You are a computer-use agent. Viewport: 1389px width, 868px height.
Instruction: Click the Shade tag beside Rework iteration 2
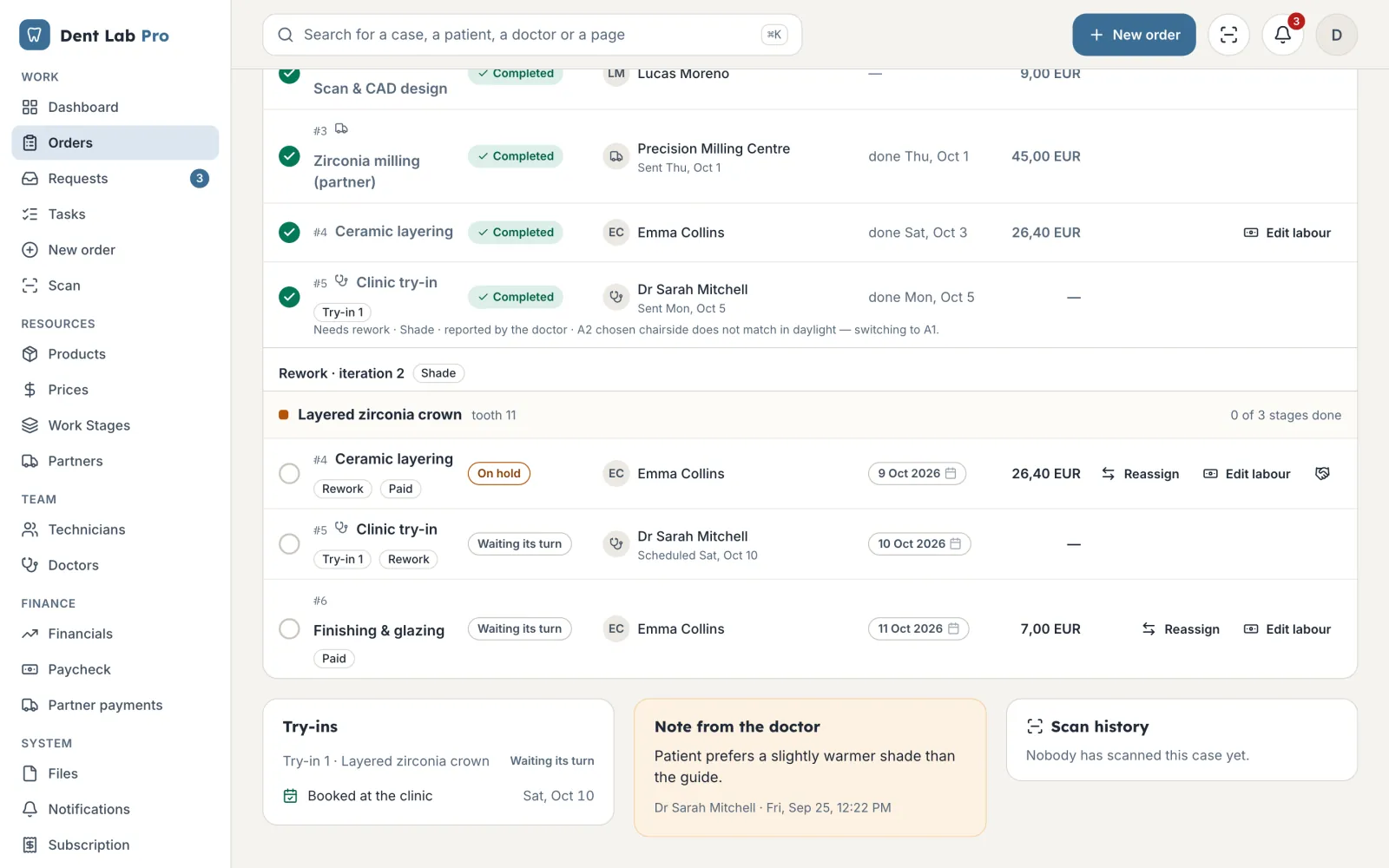[438, 373]
